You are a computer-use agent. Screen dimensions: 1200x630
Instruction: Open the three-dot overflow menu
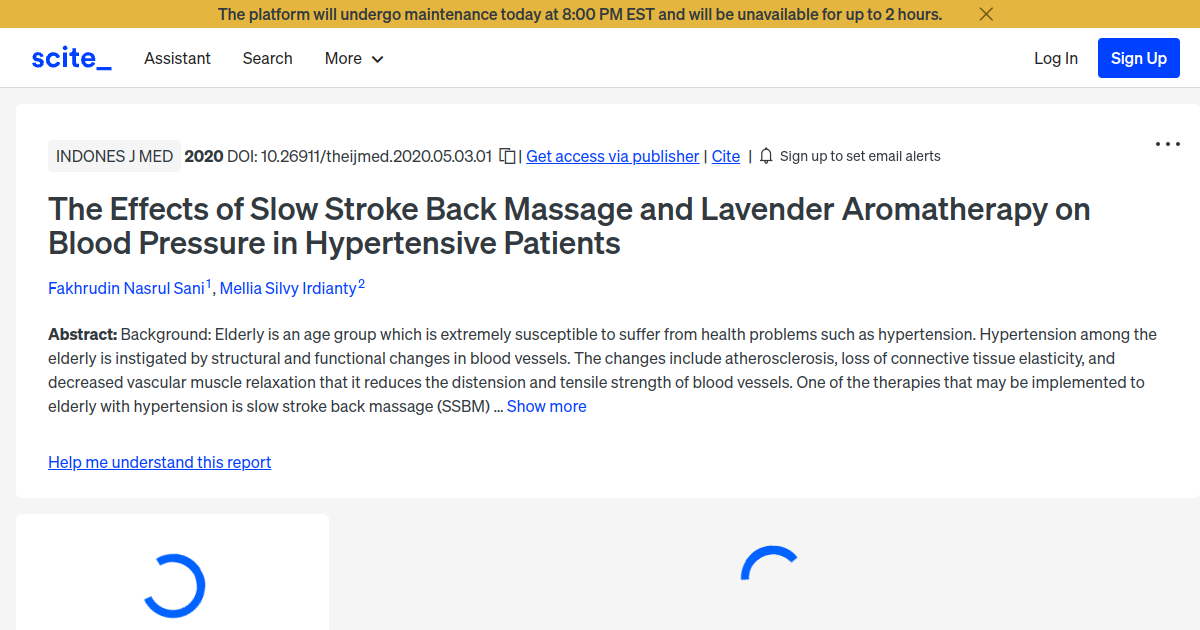[x=1167, y=144]
